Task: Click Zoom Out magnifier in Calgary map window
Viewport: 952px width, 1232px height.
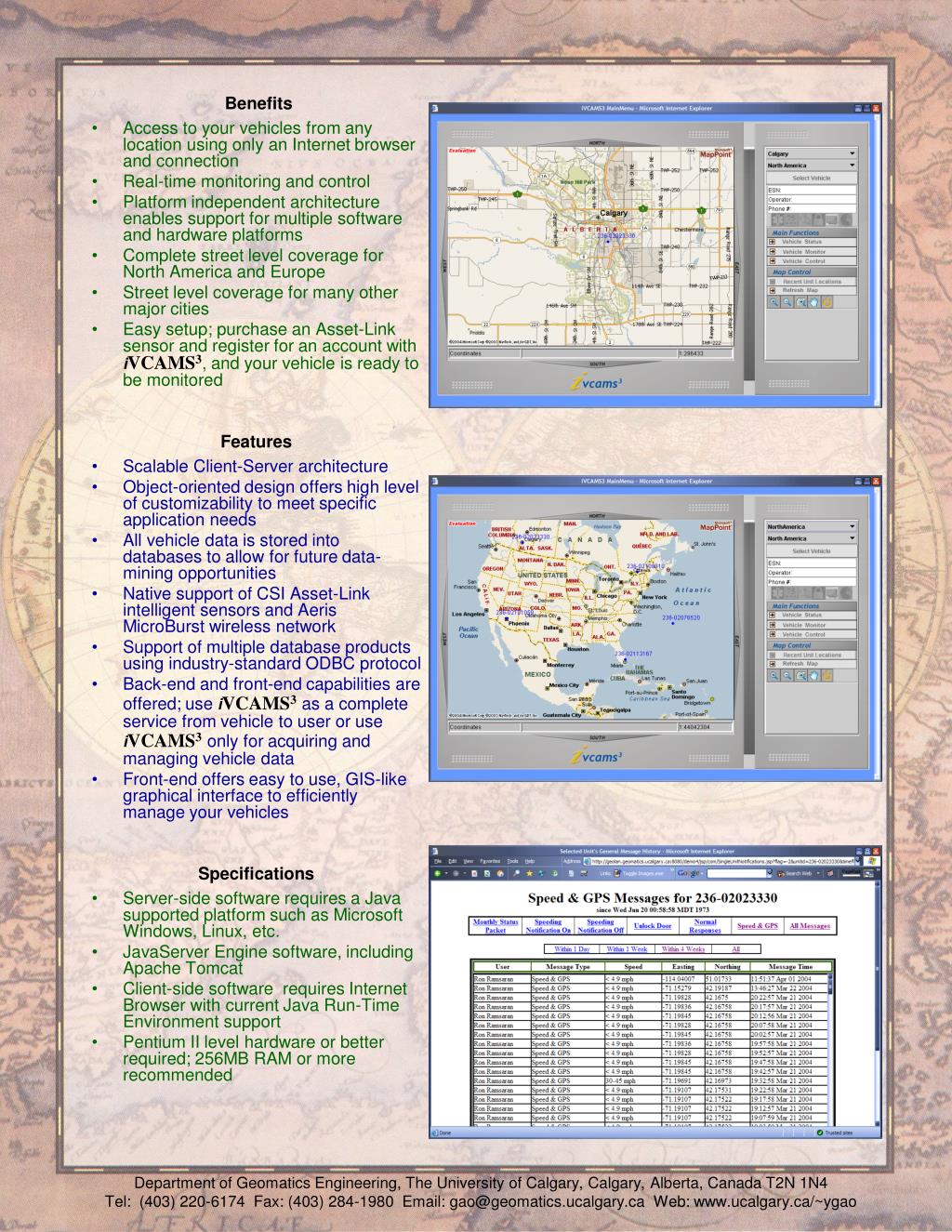Action: 787,301
